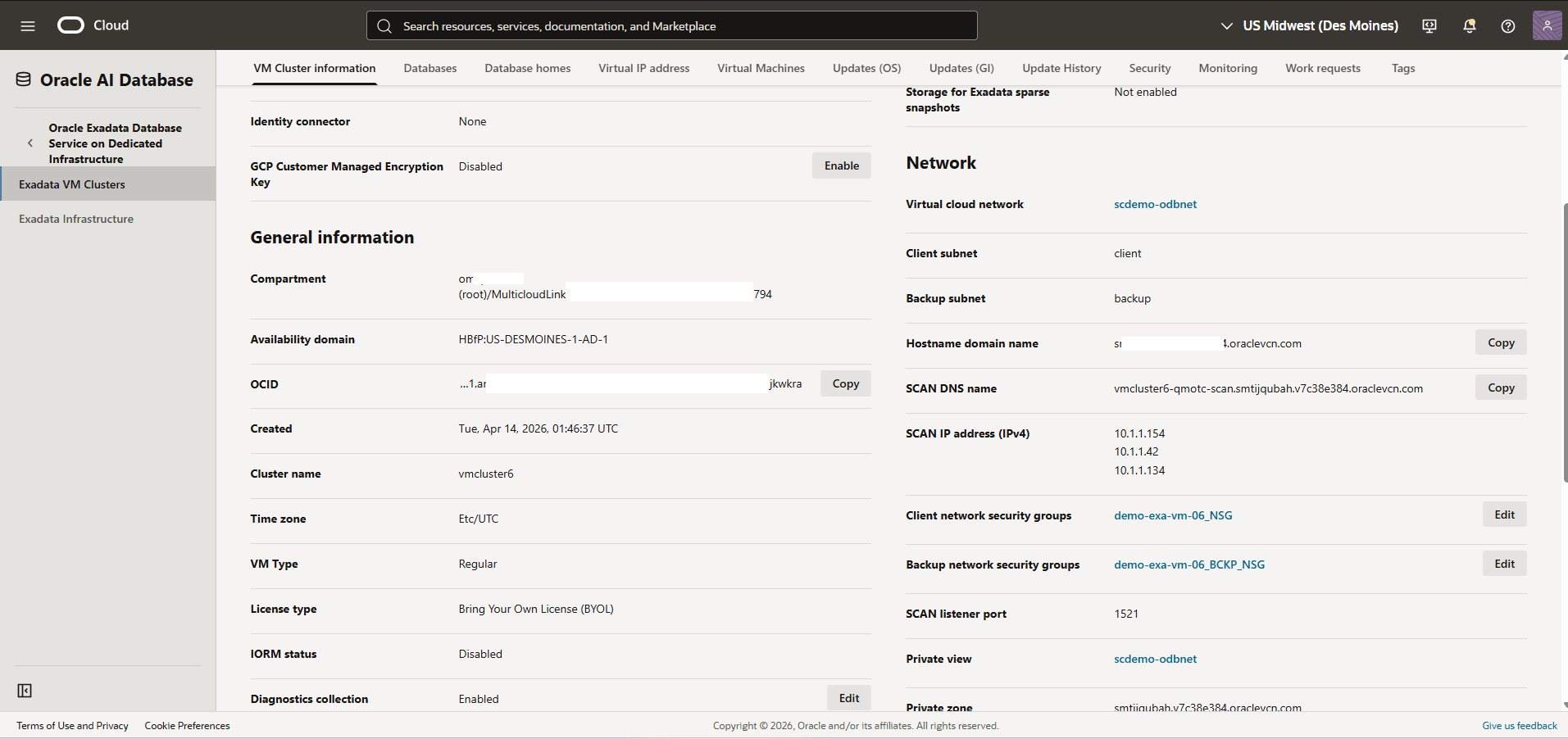Click SCAN IP address 10.1.1.42
This screenshot has height=739, width=1568.
tap(1136, 451)
